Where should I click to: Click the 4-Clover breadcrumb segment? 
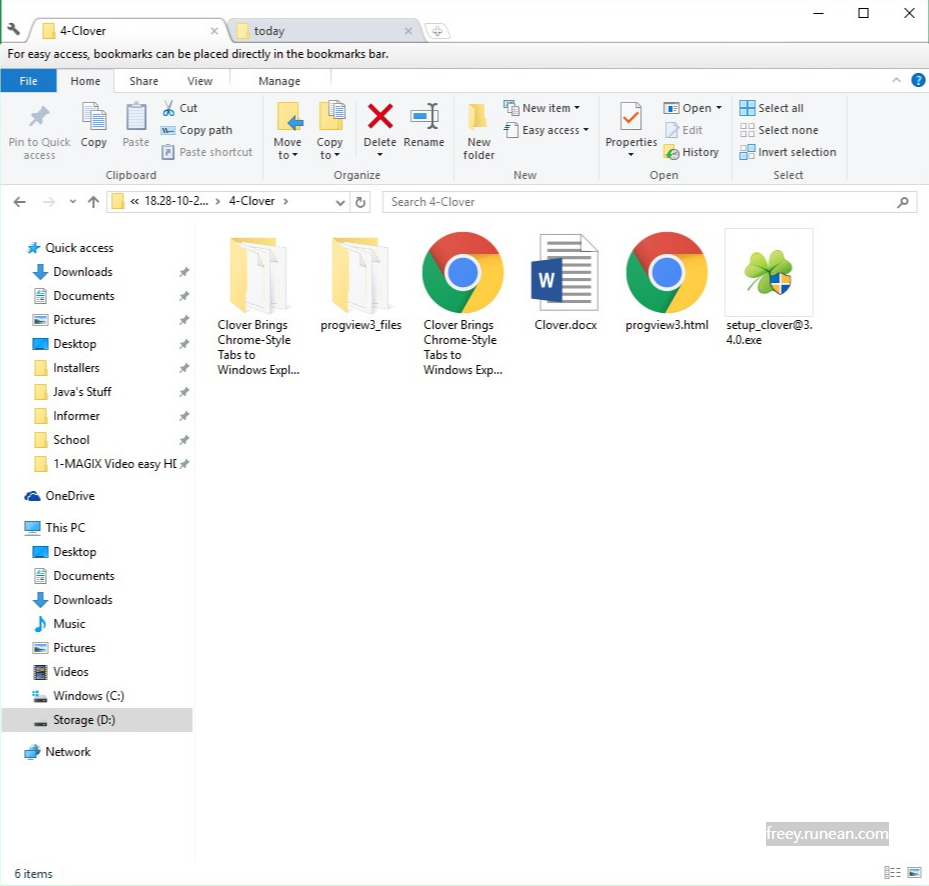[252, 201]
